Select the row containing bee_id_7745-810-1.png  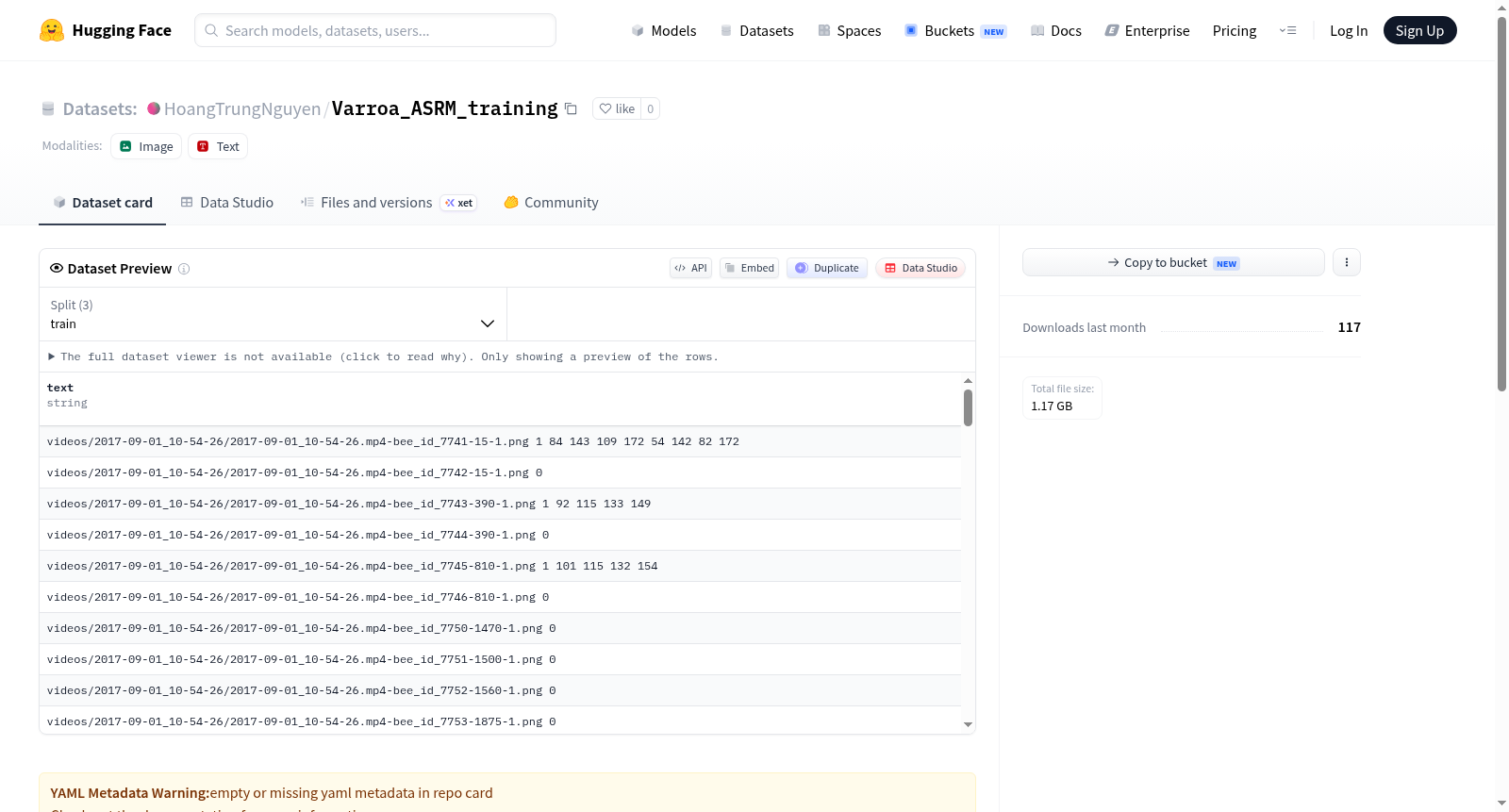click(x=500, y=566)
